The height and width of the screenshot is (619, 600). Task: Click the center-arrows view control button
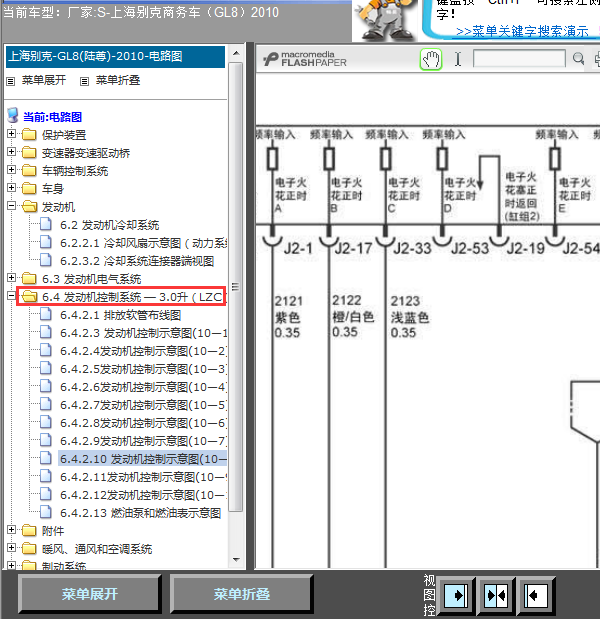point(496,595)
